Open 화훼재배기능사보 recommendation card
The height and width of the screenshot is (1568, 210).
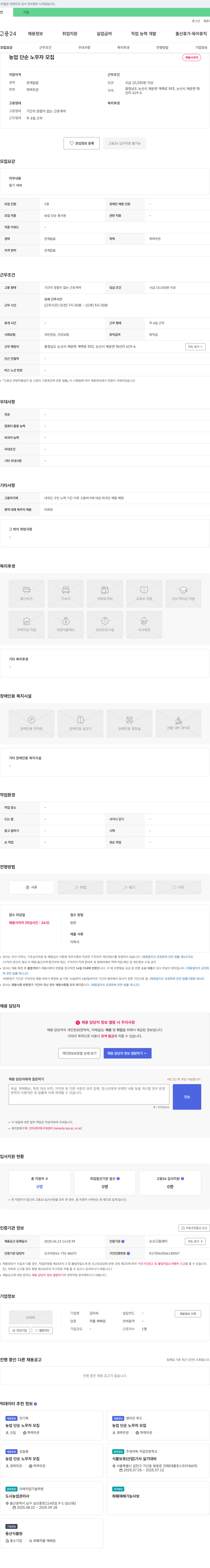(158, 1498)
